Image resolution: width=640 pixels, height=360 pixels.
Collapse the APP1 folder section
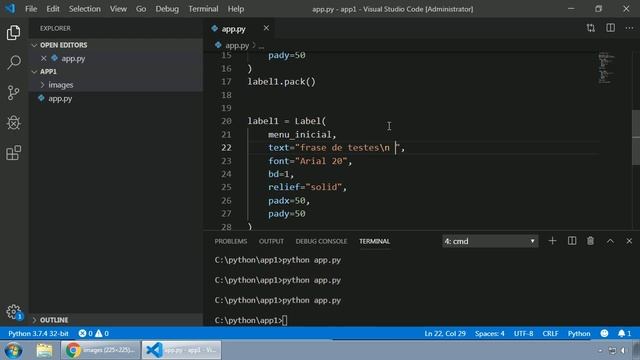click(34, 72)
